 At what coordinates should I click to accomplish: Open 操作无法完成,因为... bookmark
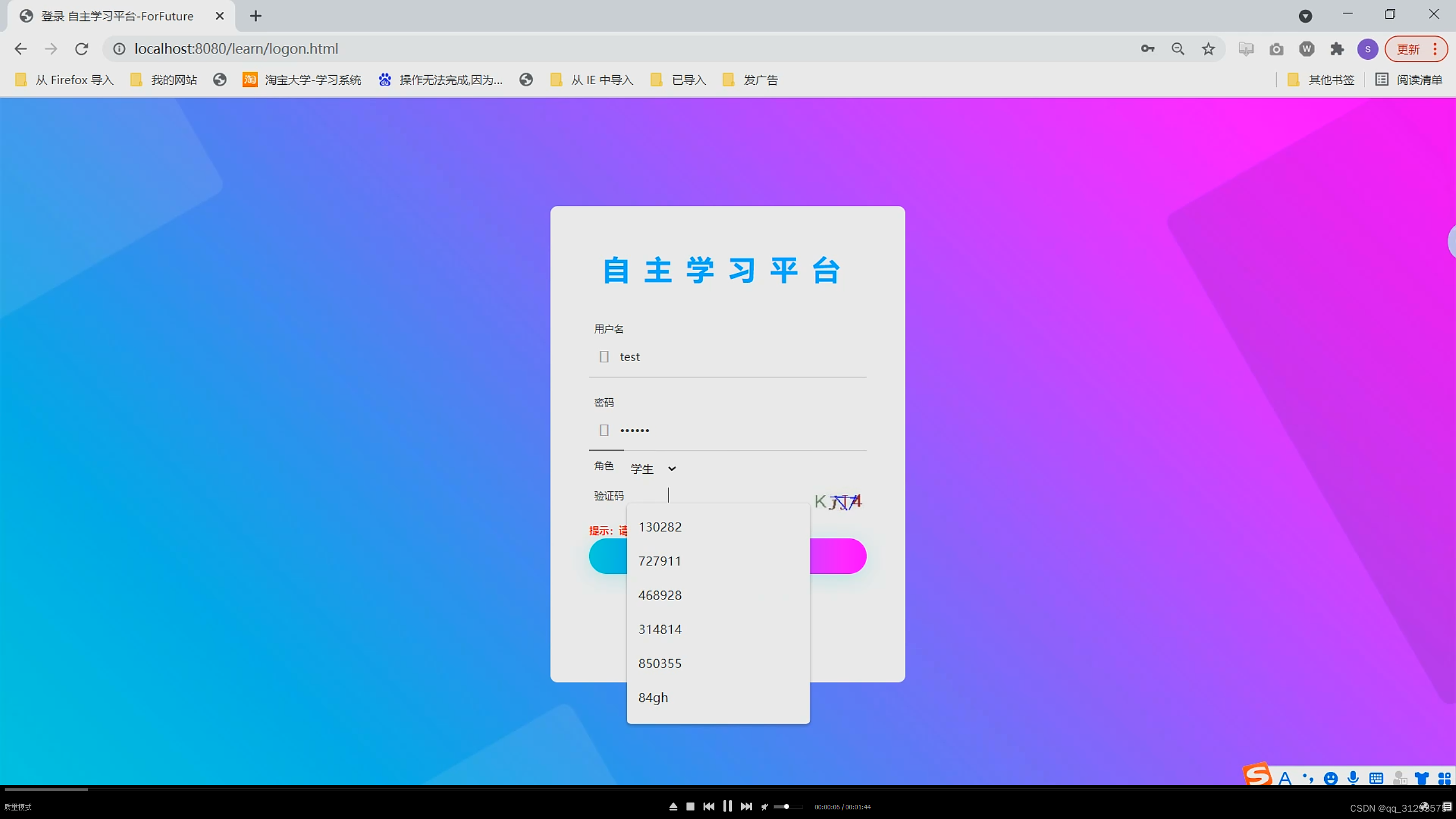[x=441, y=80]
